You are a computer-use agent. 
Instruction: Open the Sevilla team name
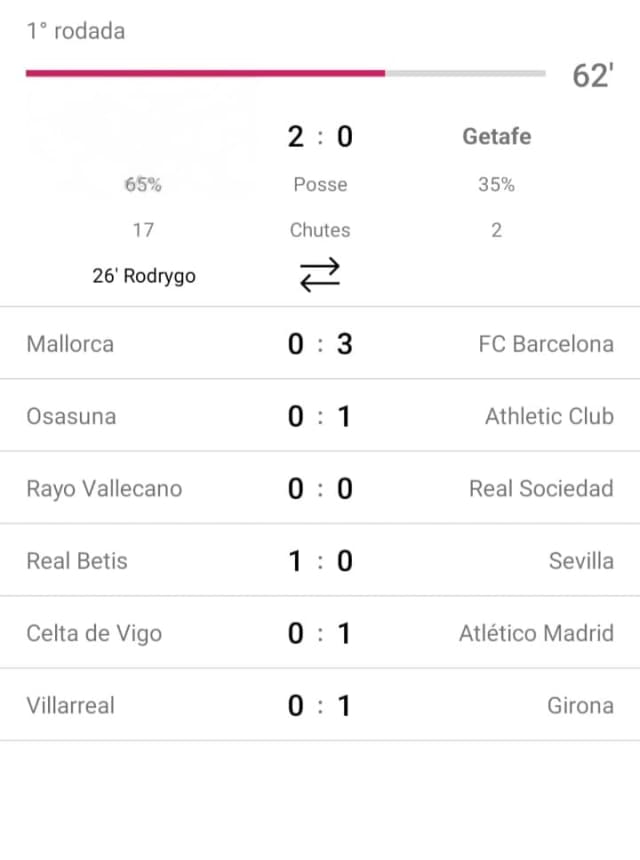pyautogui.click(x=581, y=560)
